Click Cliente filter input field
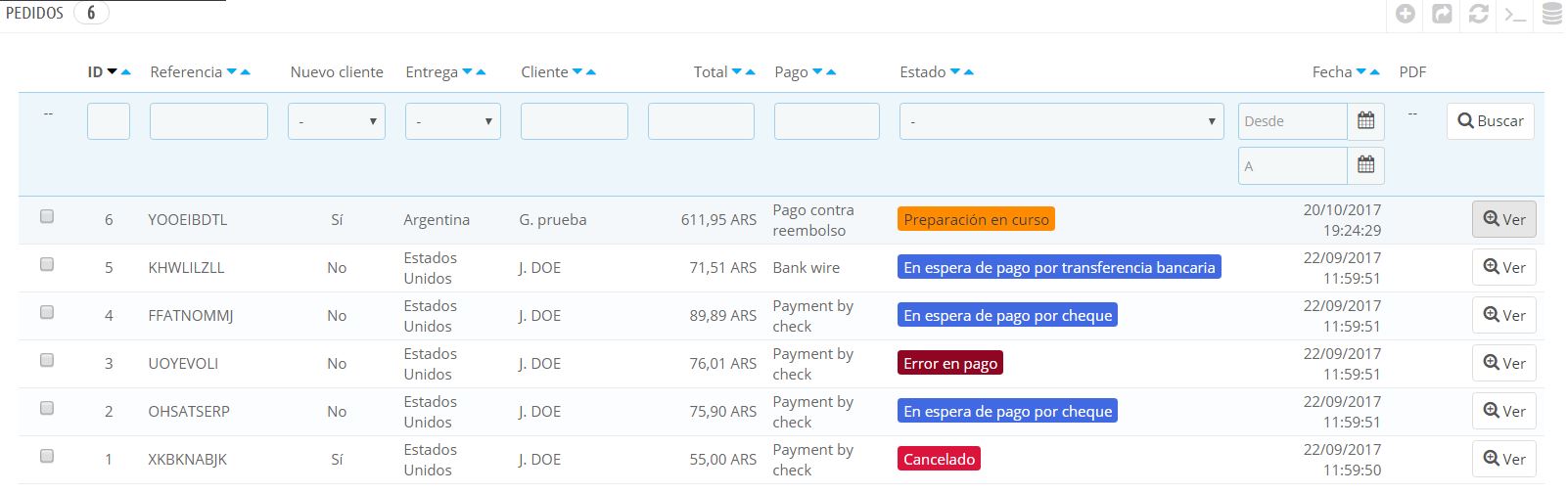Image resolution: width=1568 pixels, height=493 pixels. click(575, 121)
